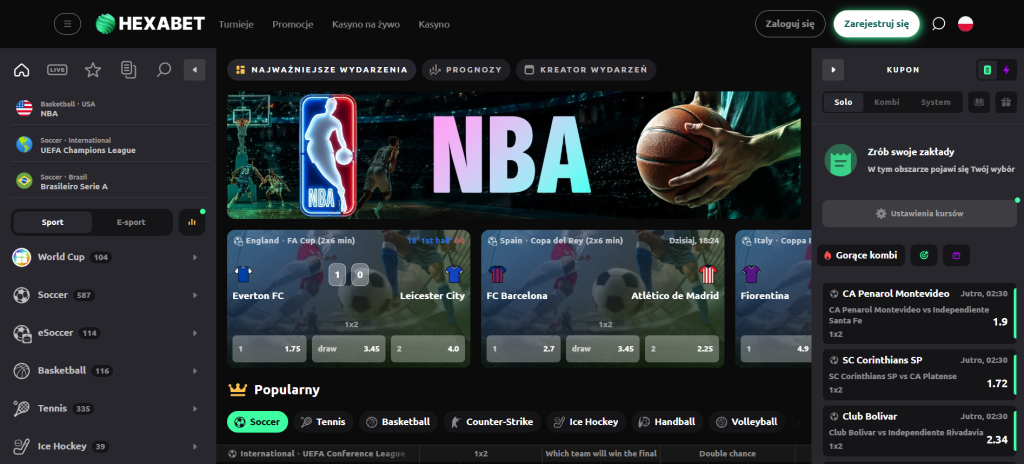Select the green coupon view icon
1024x464 pixels.
pos(987,70)
